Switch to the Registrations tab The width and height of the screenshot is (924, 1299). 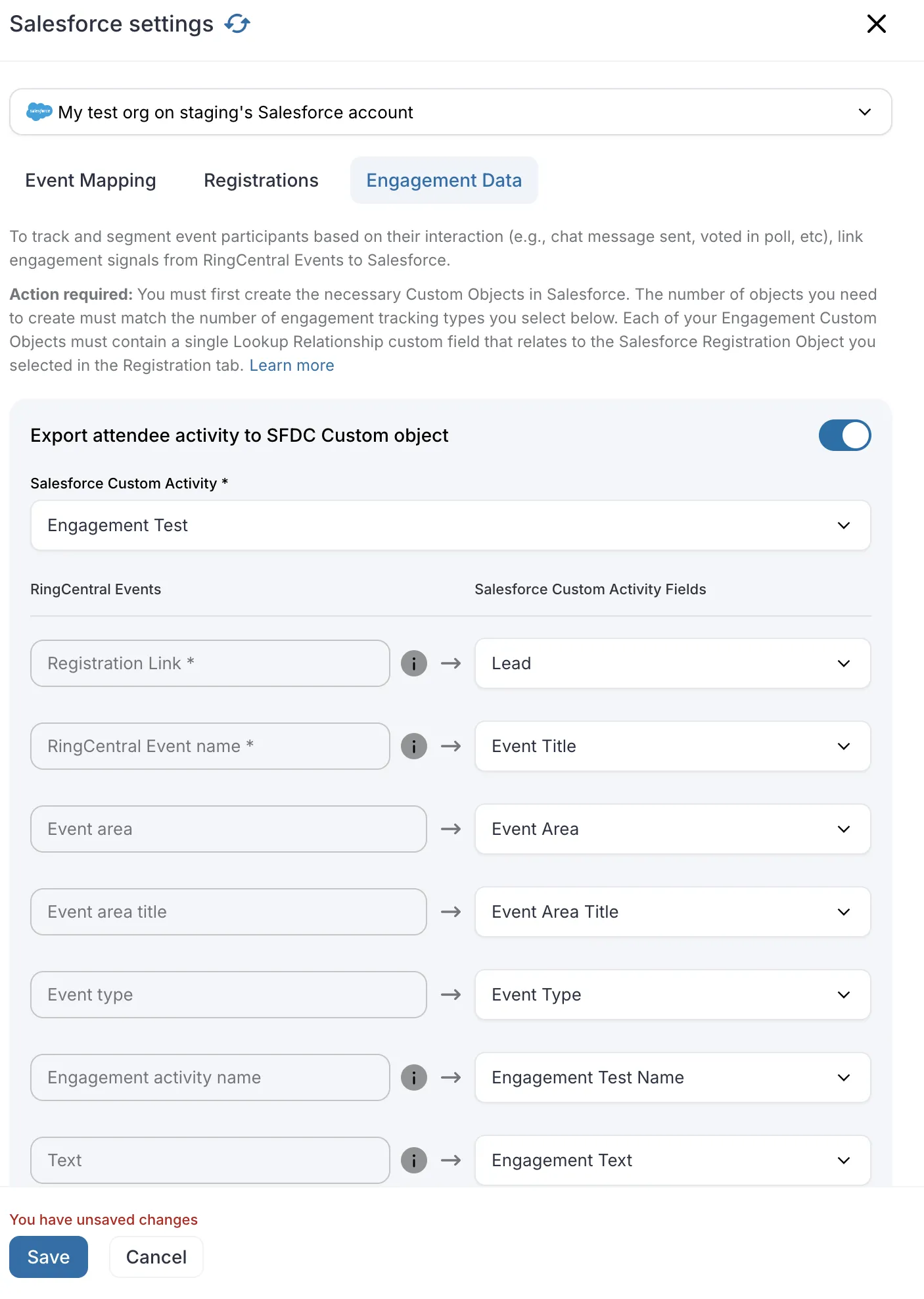coord(261,180)
